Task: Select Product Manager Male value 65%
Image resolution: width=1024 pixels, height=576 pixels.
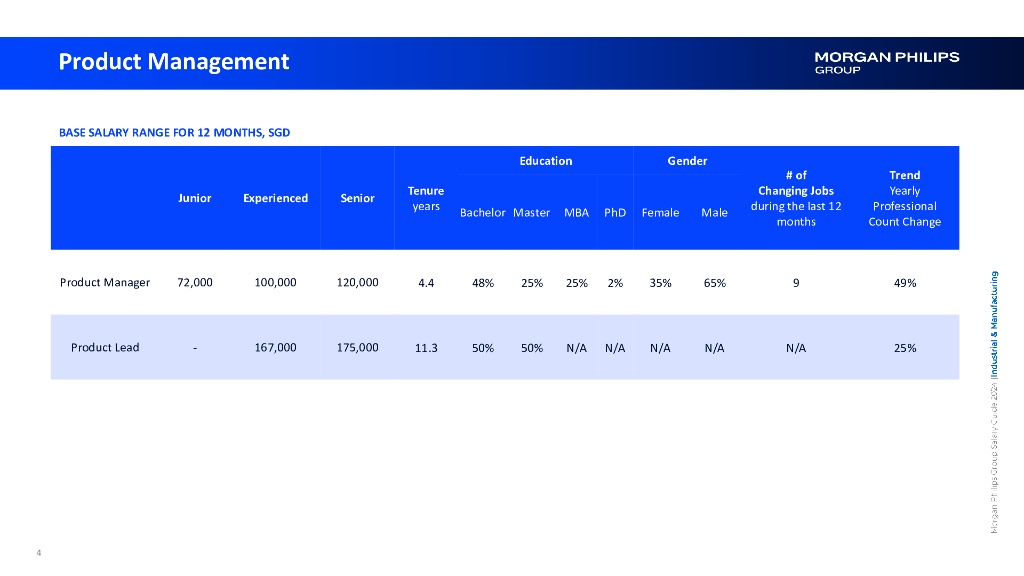Action: click(714, 283)
